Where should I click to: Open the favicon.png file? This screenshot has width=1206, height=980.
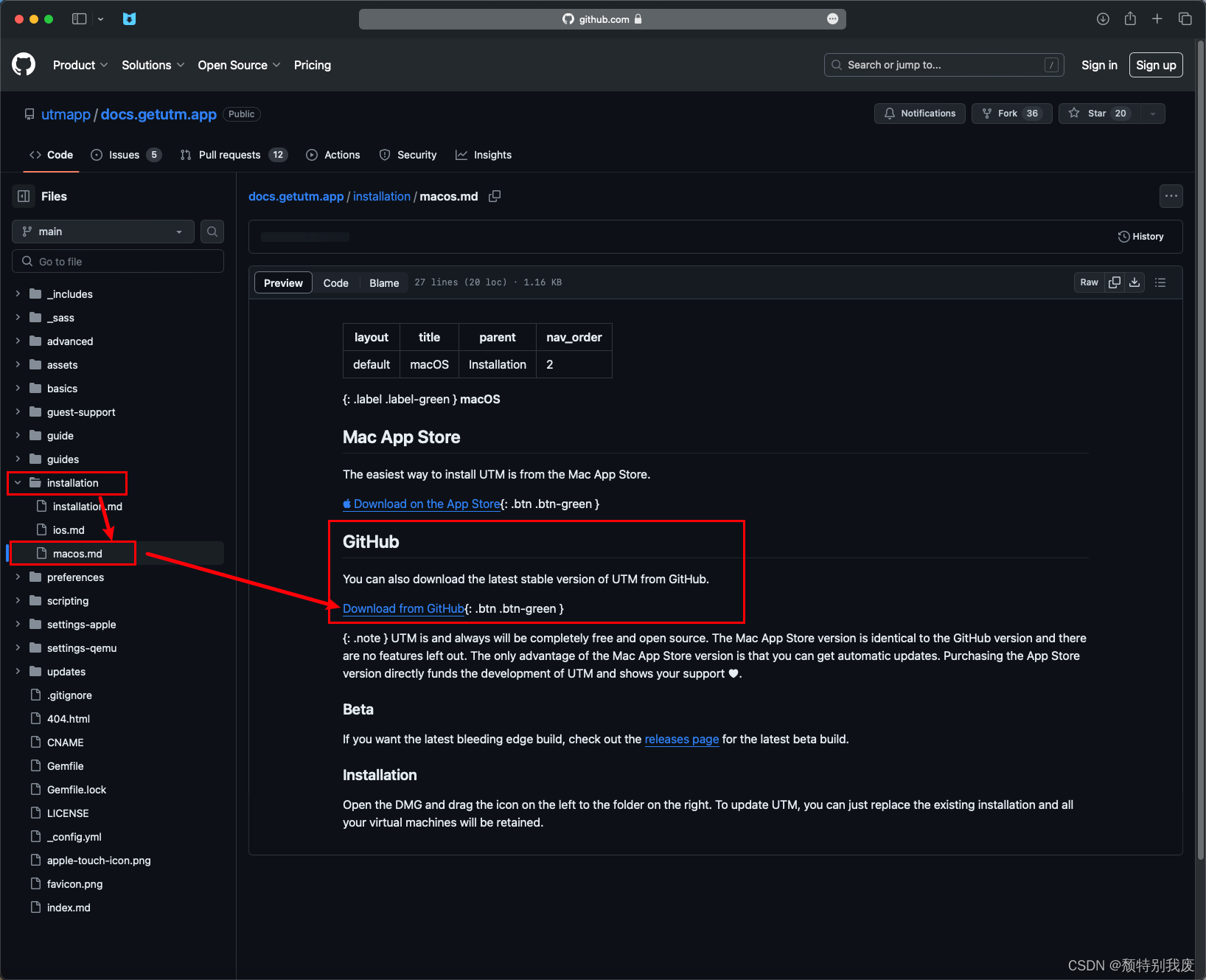(74, 884)
